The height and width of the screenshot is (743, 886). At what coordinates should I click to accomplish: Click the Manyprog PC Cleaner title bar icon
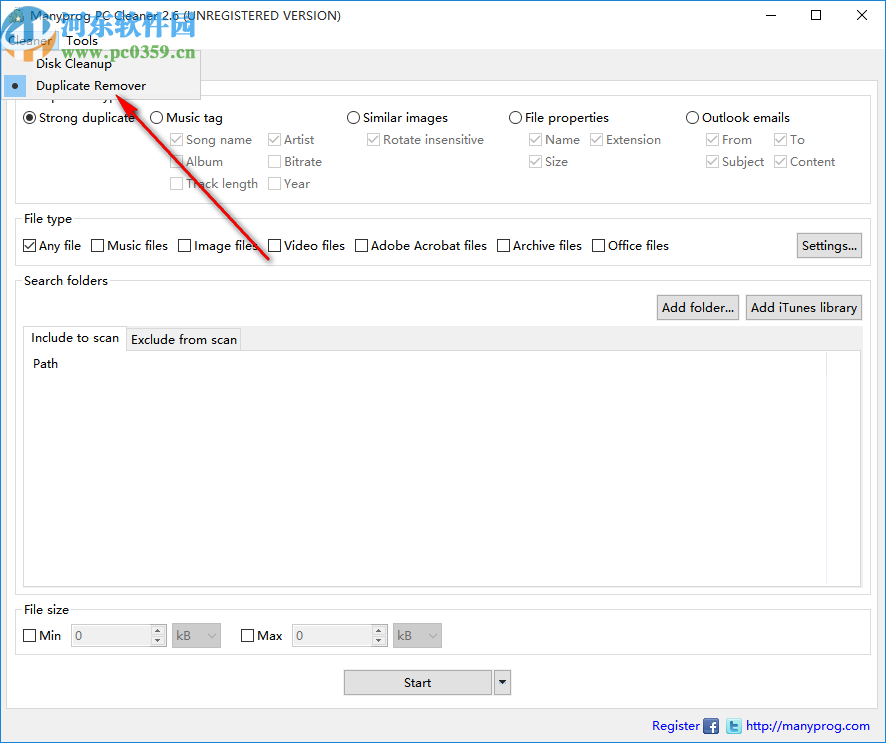pyautogui.click(x=18, y=15)
